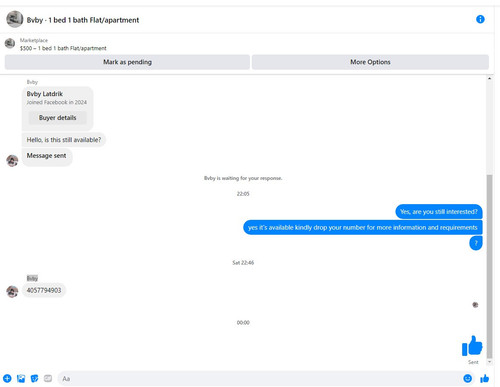The height and width of the screenshot is (387, 500).
Task: Click the chat vertical scrollbar thumb
Action: pyautogui.click(x=489, y=266)
